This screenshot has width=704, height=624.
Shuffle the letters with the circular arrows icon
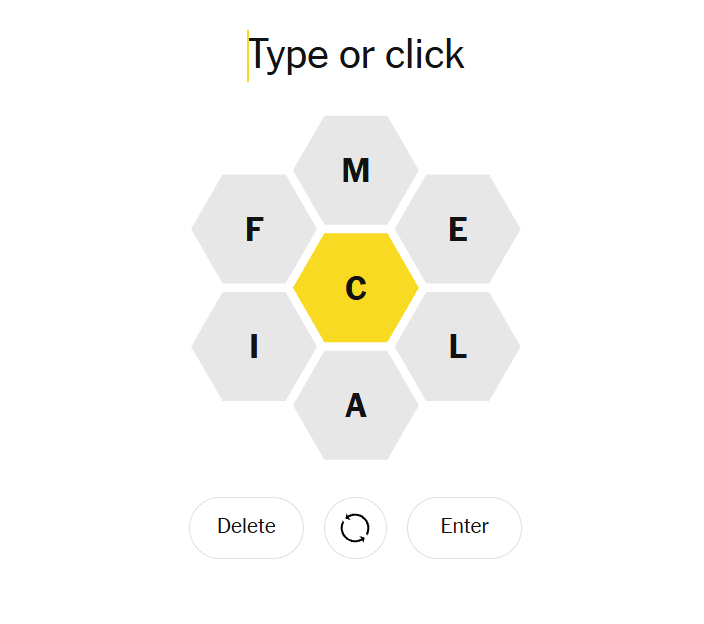(x=355, y=527)
